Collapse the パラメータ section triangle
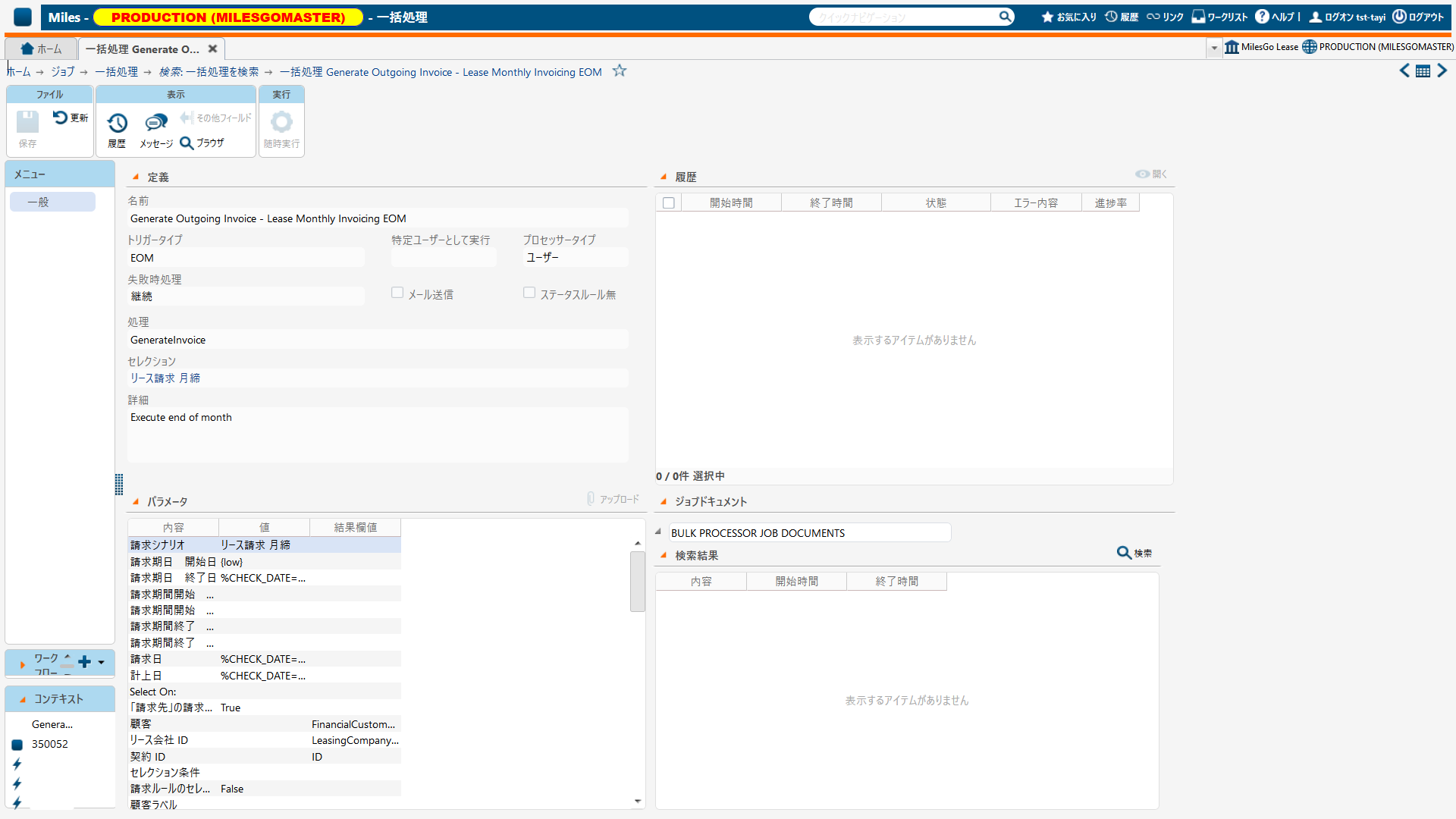Image resolution: width=1456 pixels, height=819 pixels. [136, 501]
